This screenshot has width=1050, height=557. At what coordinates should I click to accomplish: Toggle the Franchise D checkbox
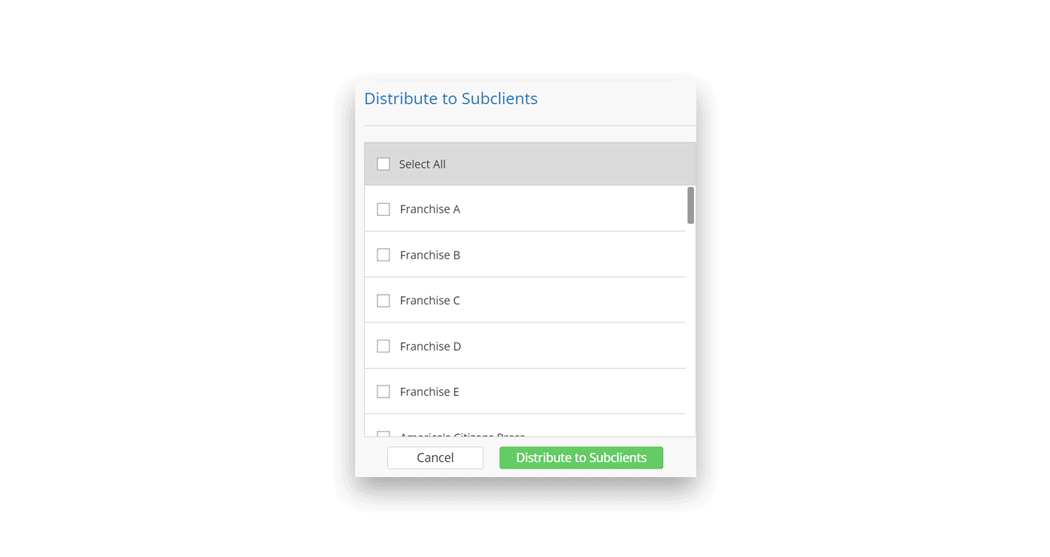[383, 346]
